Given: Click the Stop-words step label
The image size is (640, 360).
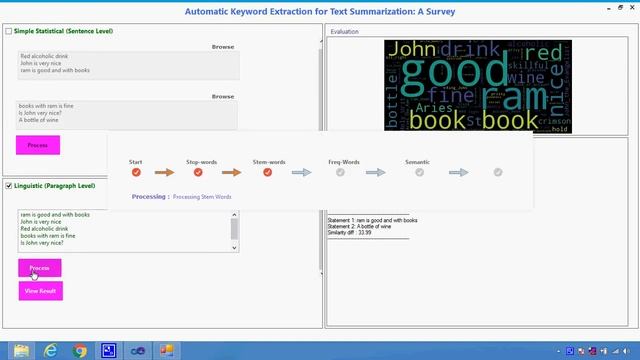Looking at the screenshot, I should coord(202,162).
